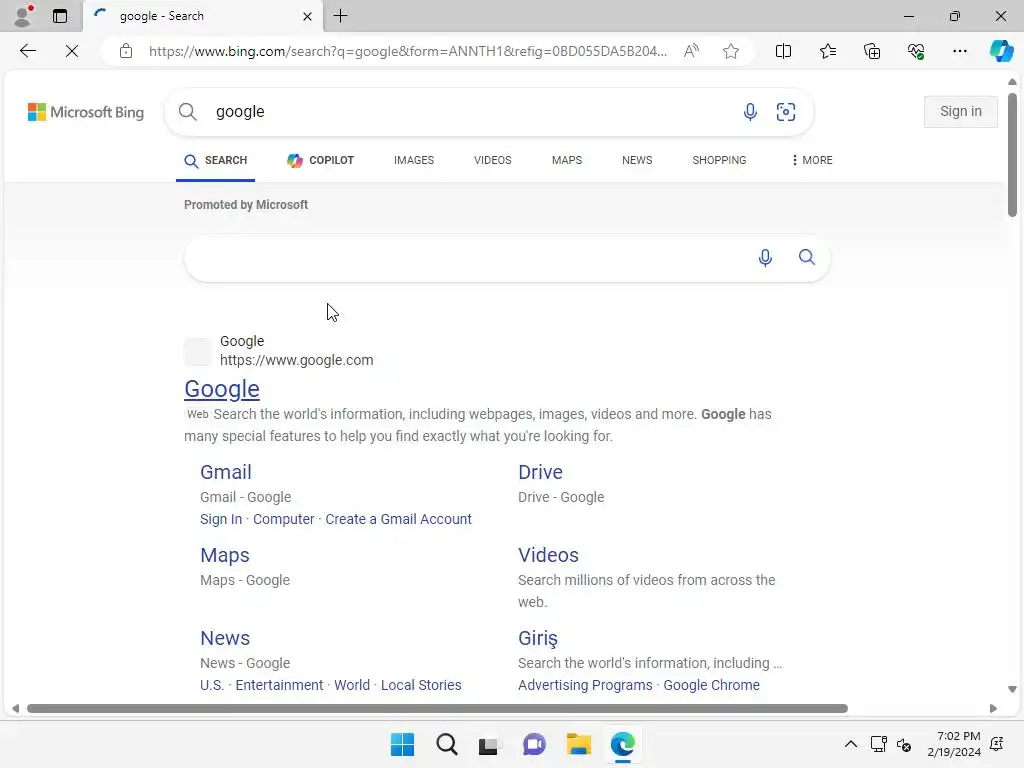The height and width of the screenshot is (768, 1024).
Task: Click Create a Gmail Account link
Action: pos(398,519)
